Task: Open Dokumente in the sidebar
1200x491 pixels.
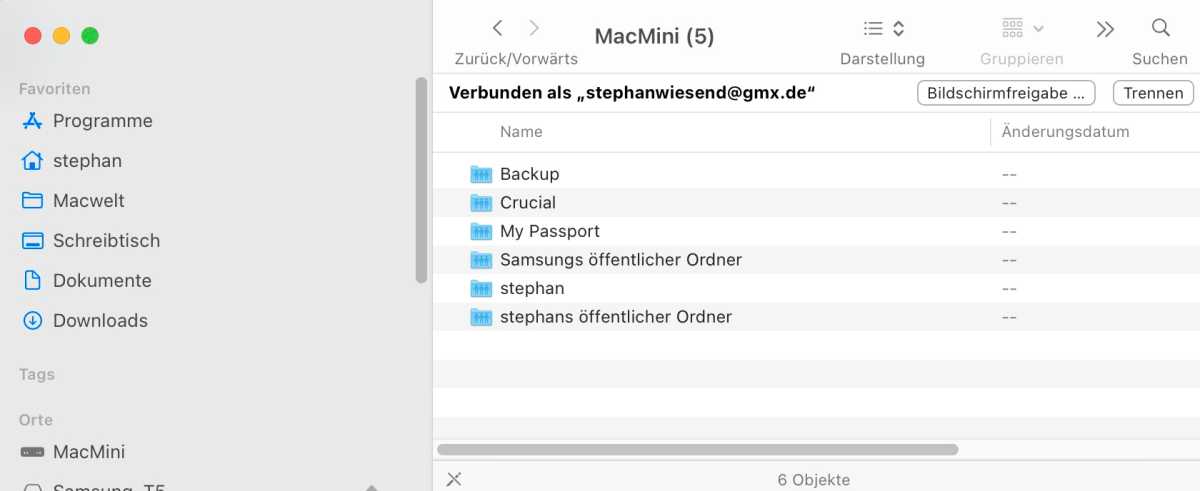Action: [x=102, y=281]
